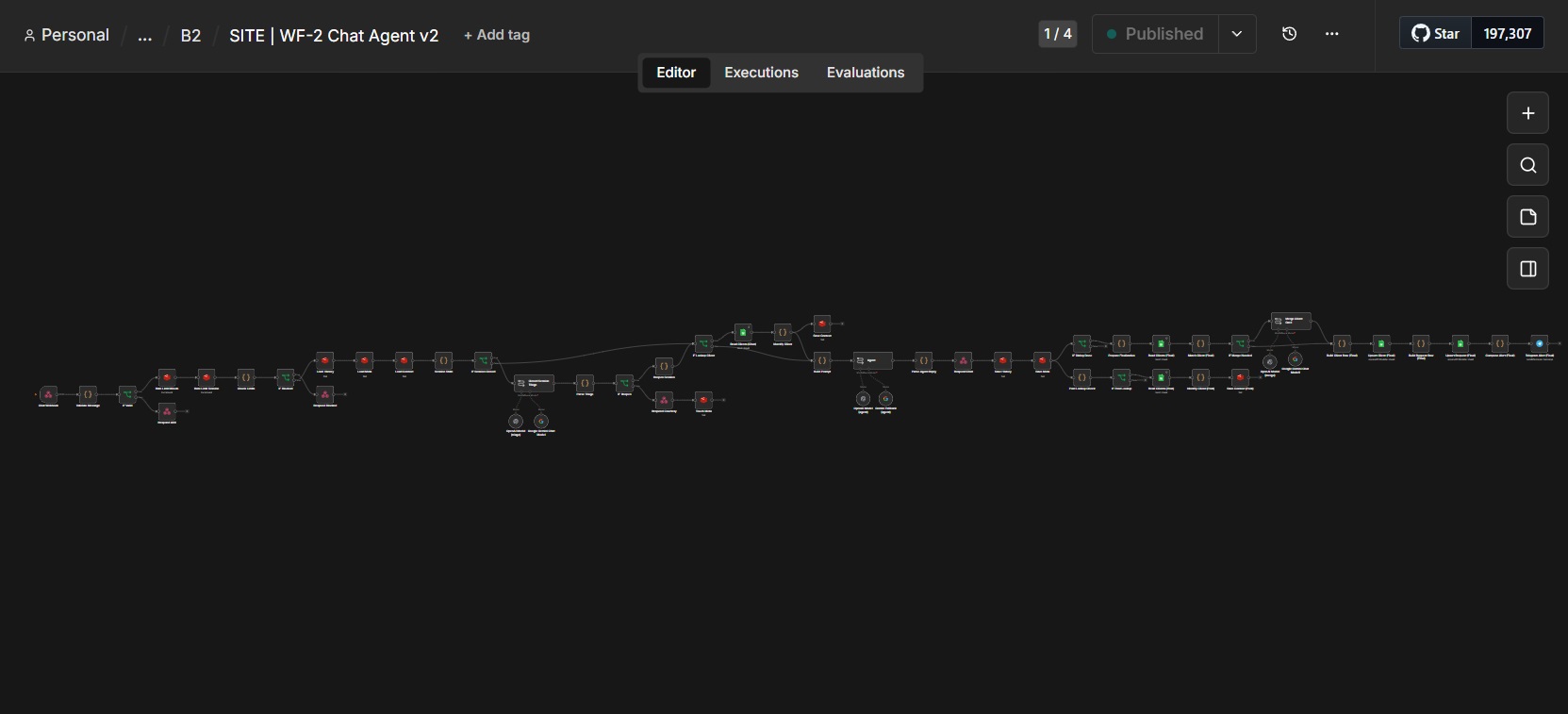Screen dimensions: 1568x714
Task: Open the Personal project breadcrumb
Action: coord(66,35)
